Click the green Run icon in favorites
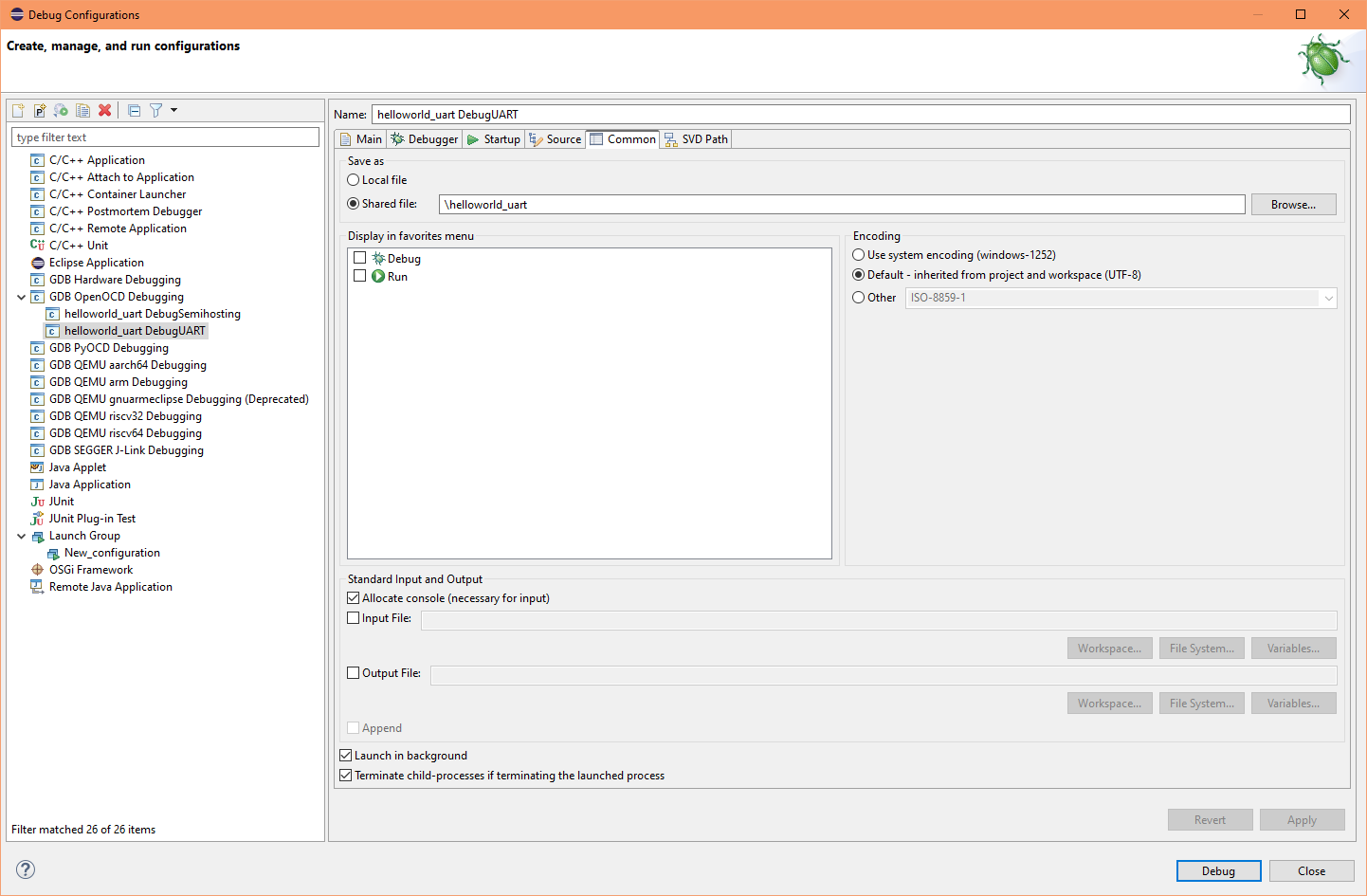Screen dimensions: 1367x896 378,276
